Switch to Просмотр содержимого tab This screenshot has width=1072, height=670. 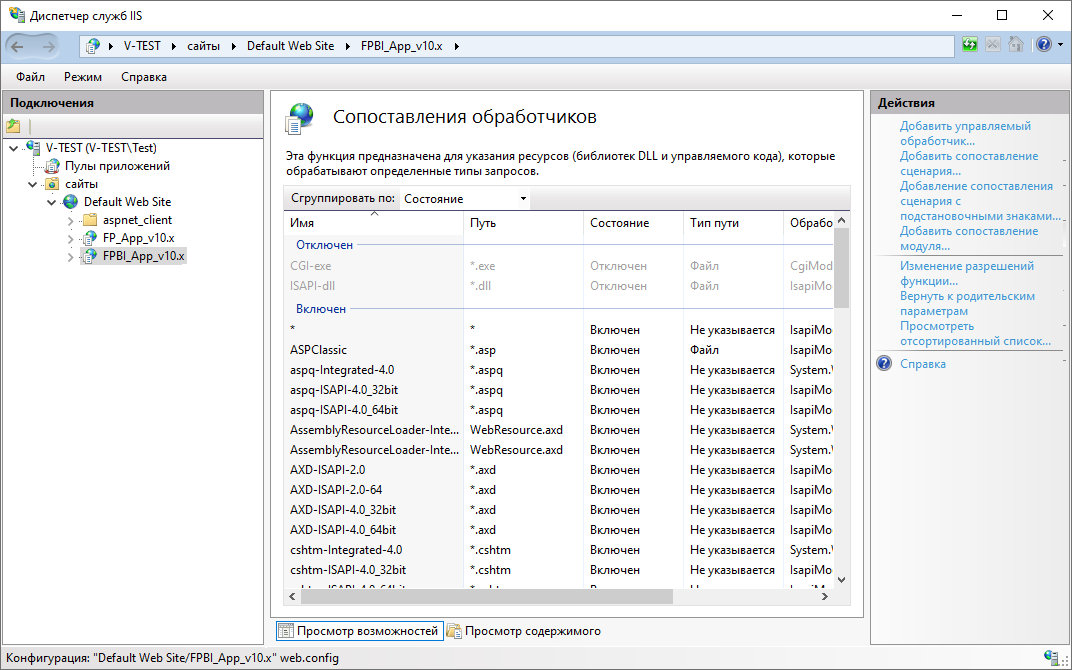(x=523, y=631)
